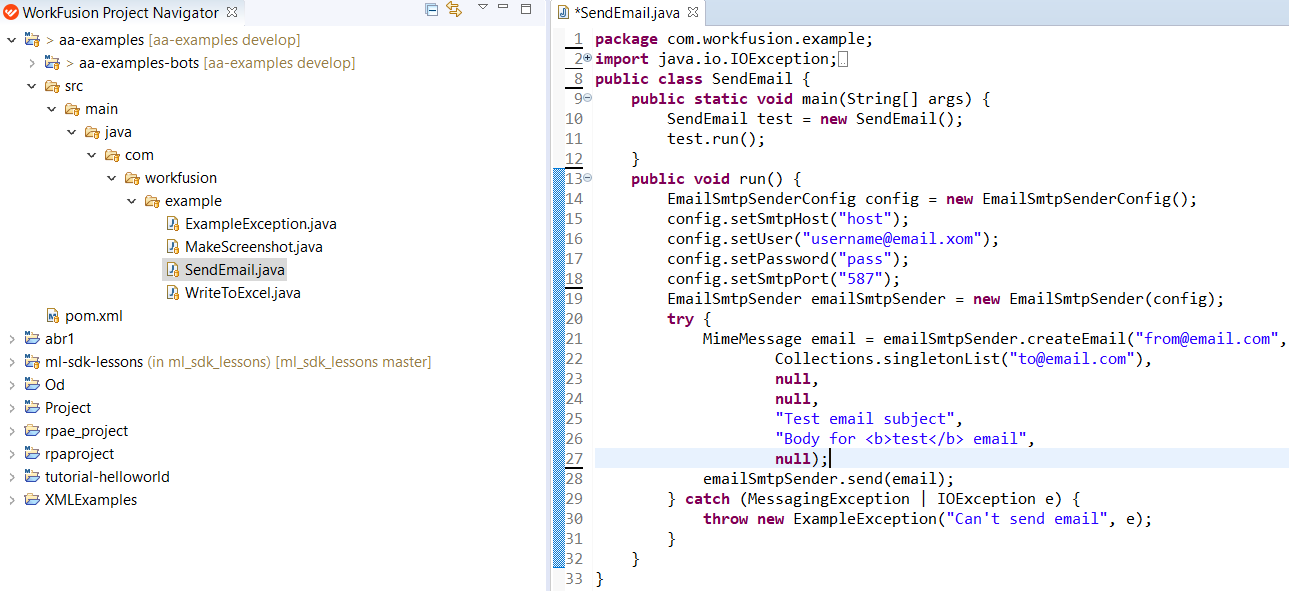Click the main folder icon
1289x591 pixels.
[72, 109]
